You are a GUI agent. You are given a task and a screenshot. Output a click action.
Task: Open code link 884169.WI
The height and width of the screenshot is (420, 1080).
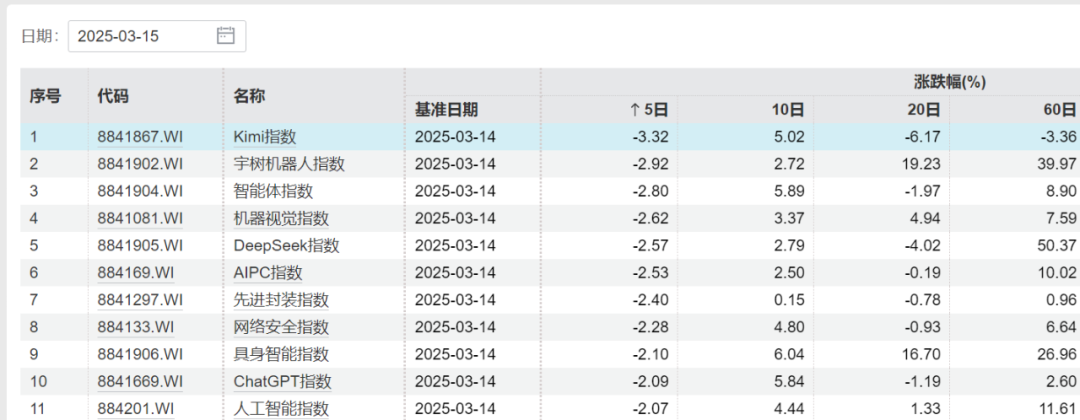pyautogui.click(x=136, y=273)
